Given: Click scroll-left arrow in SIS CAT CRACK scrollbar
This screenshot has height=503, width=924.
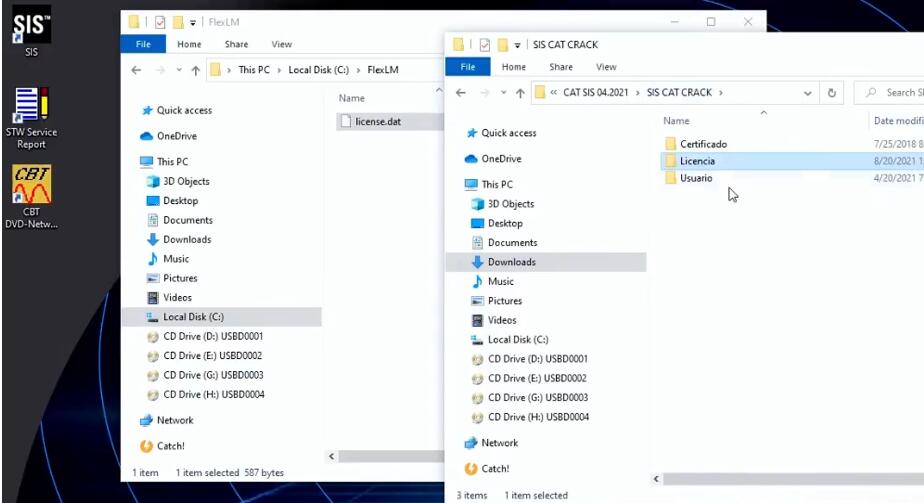Looking at the screenshot, I should click(x=656, y=479).
